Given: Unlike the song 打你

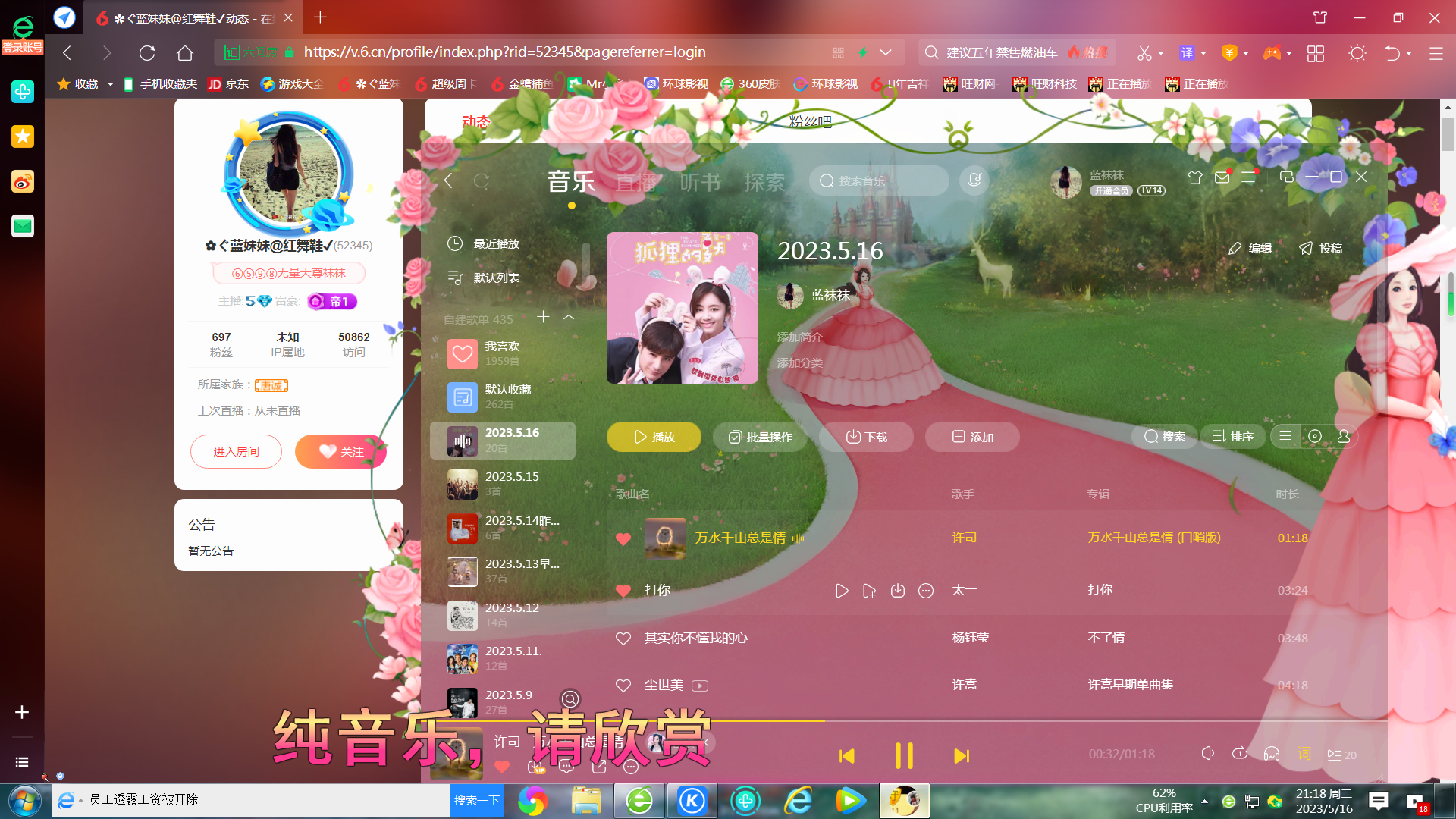Looking at the screenshot, I should (x=623, y=590).
